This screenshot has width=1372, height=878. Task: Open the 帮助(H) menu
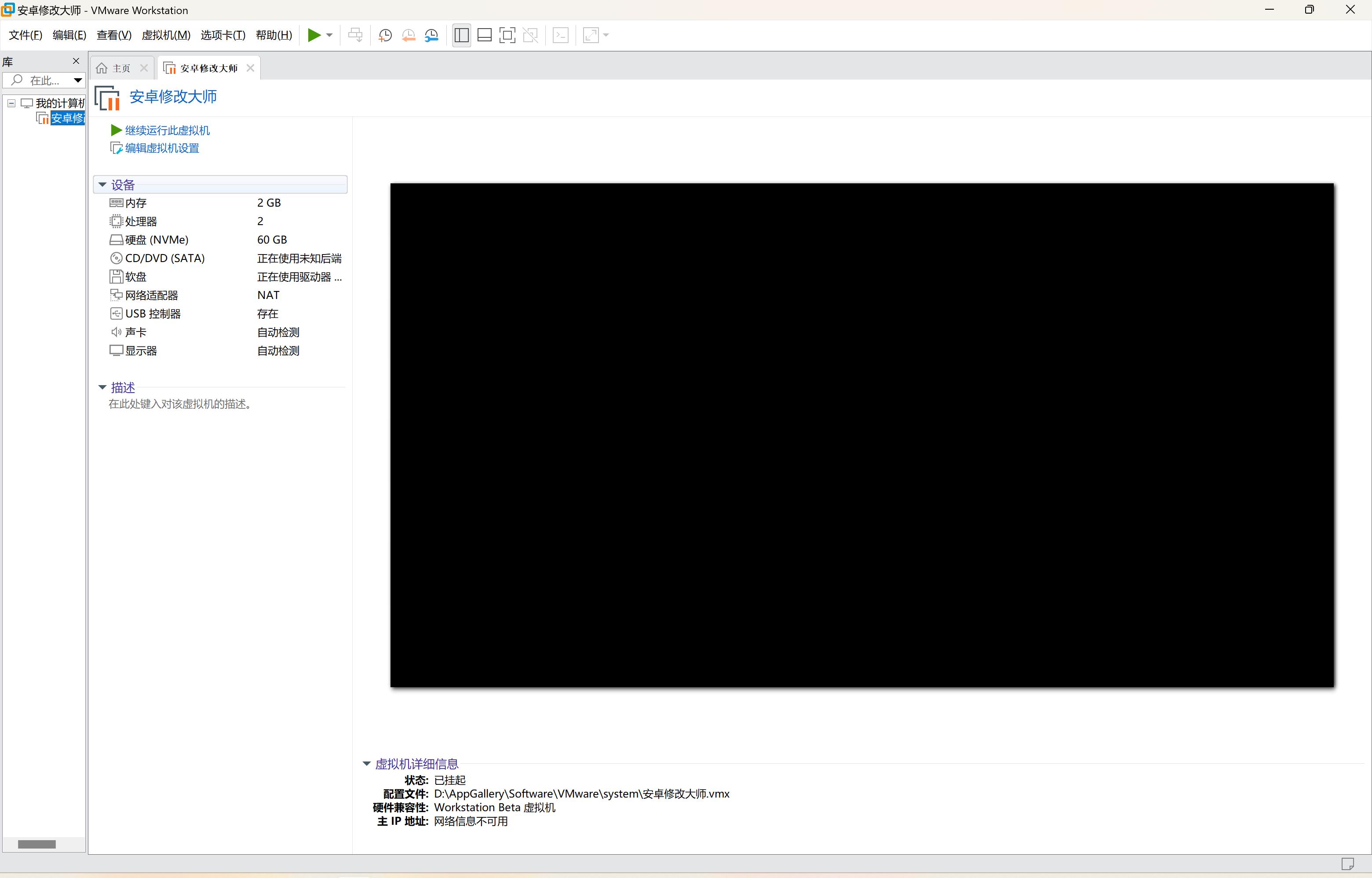pos(274,35)
